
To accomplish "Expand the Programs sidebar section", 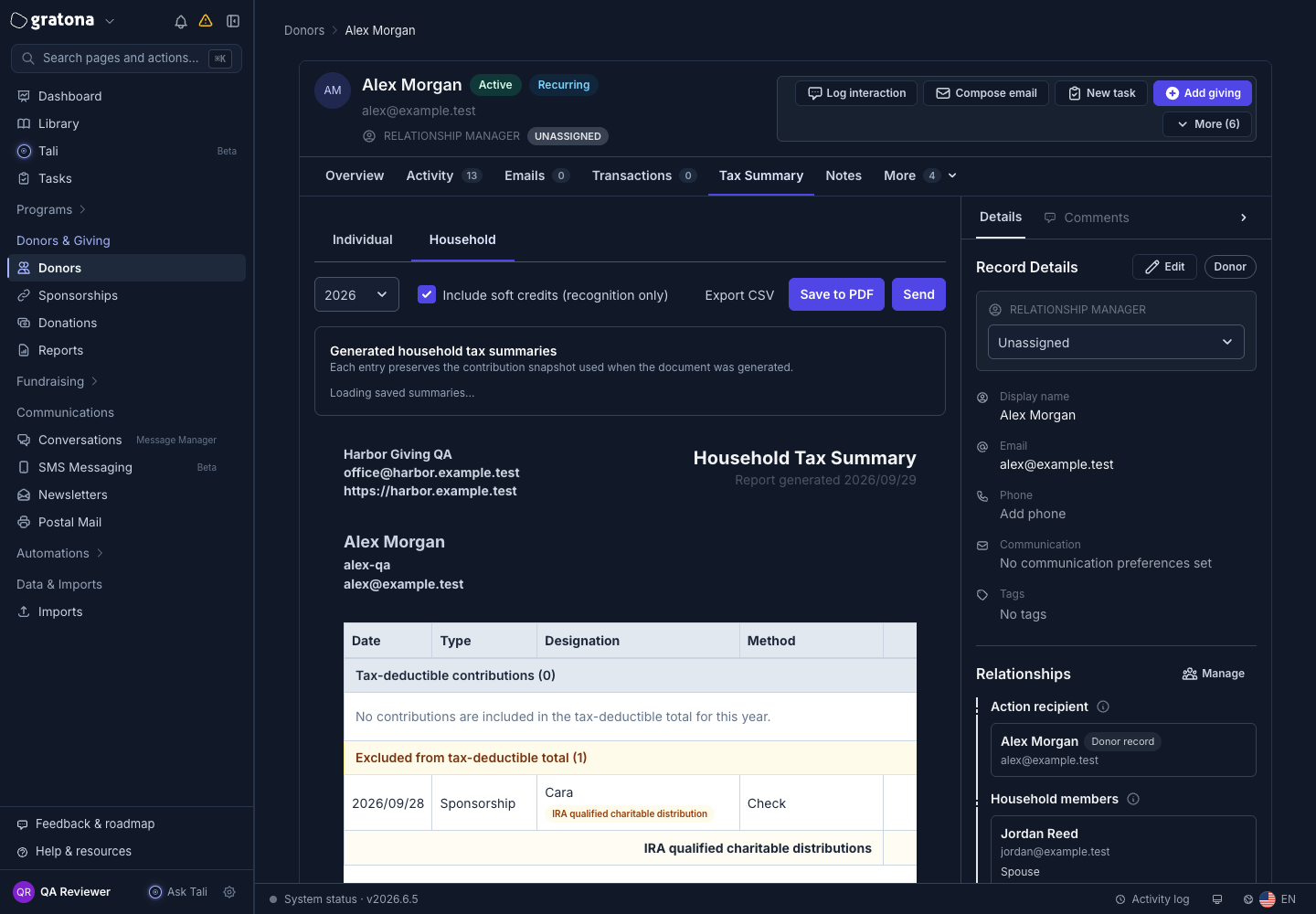I will coord(51,209).
